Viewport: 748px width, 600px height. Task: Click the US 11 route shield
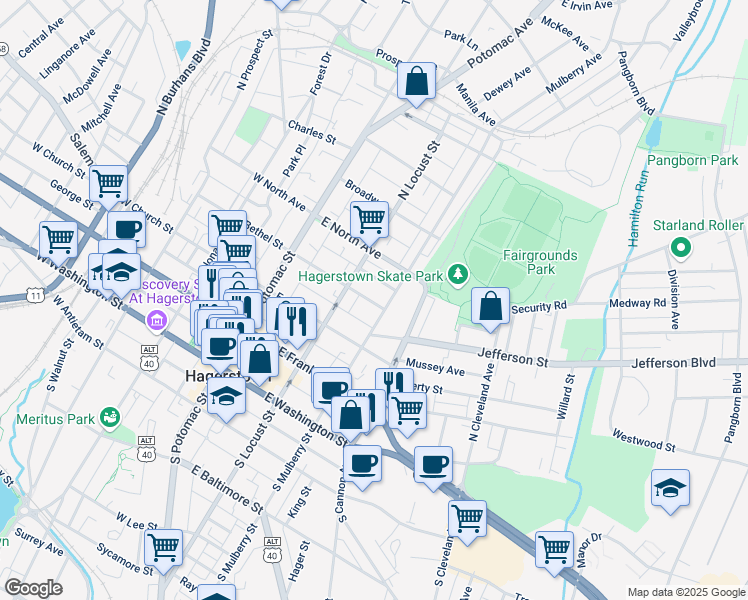tap(35, 295)
